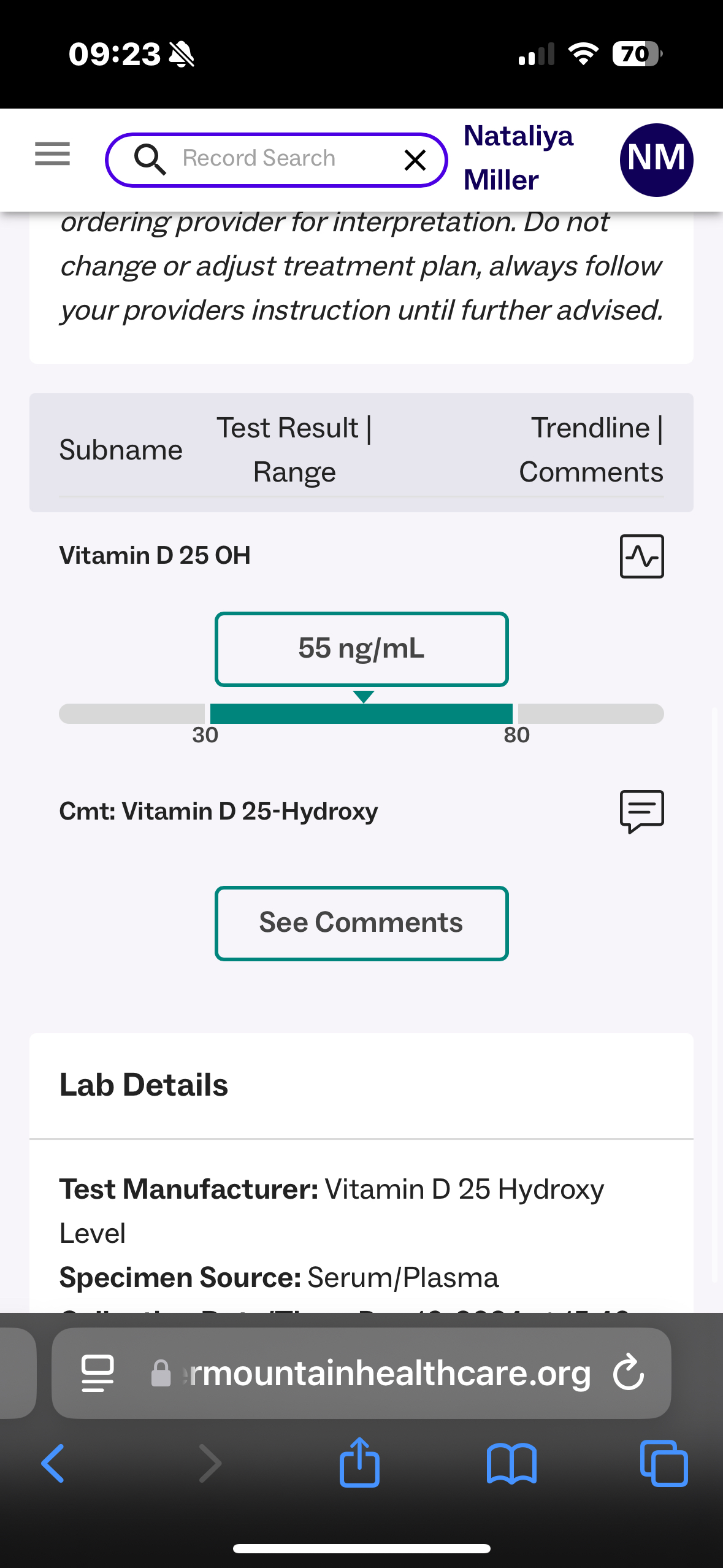Open the Safari share sheet
This screenshot has width=723, height=1568.
[359, 1462]
